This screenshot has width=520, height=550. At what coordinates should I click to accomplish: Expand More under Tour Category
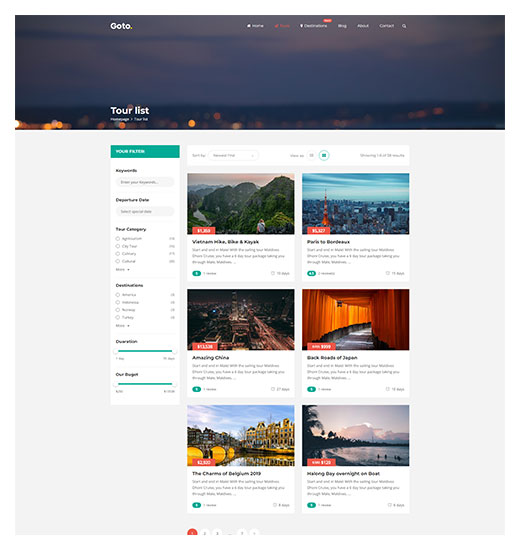pos(122,269)
